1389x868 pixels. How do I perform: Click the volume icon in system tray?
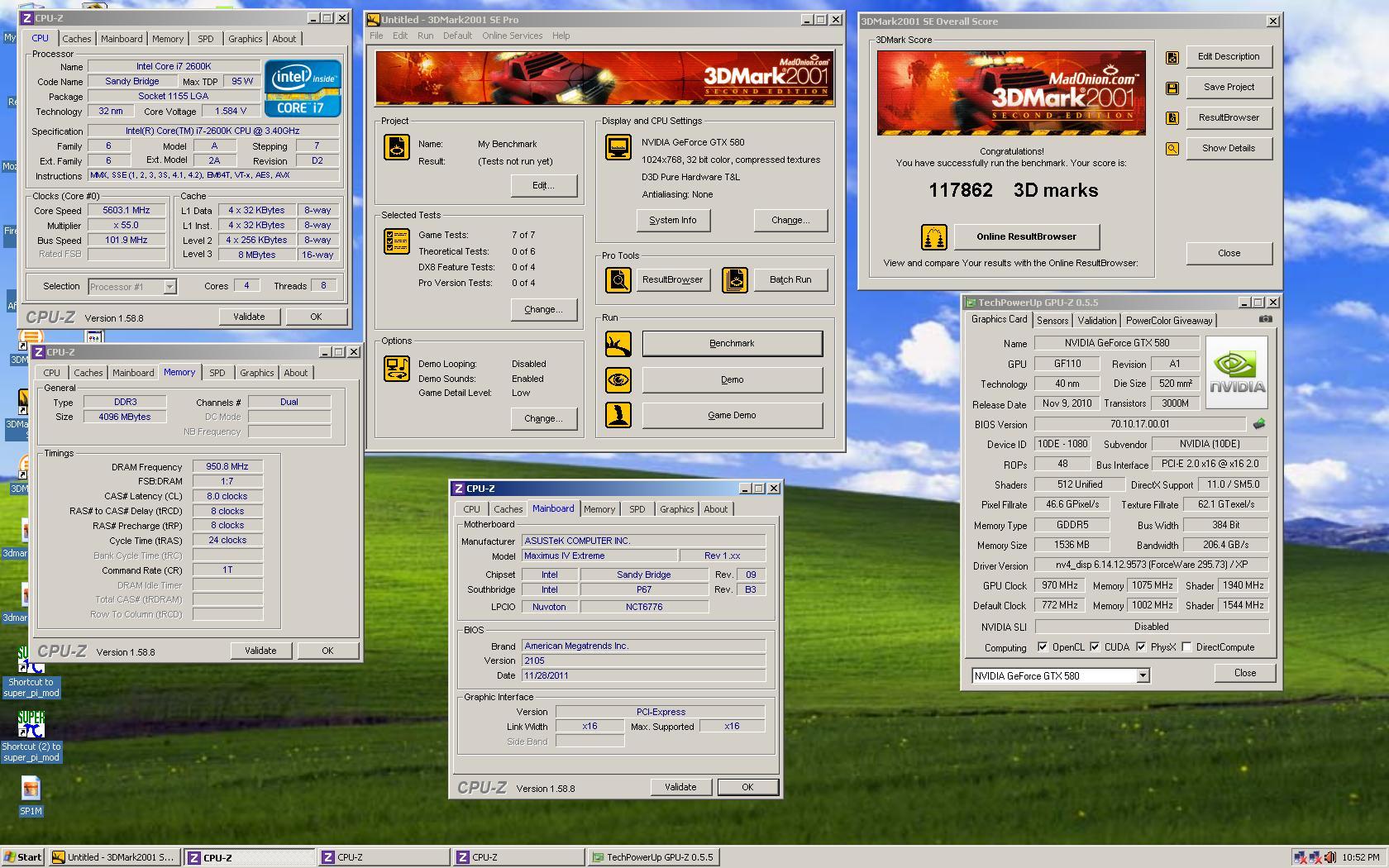tap(1329, 857)
